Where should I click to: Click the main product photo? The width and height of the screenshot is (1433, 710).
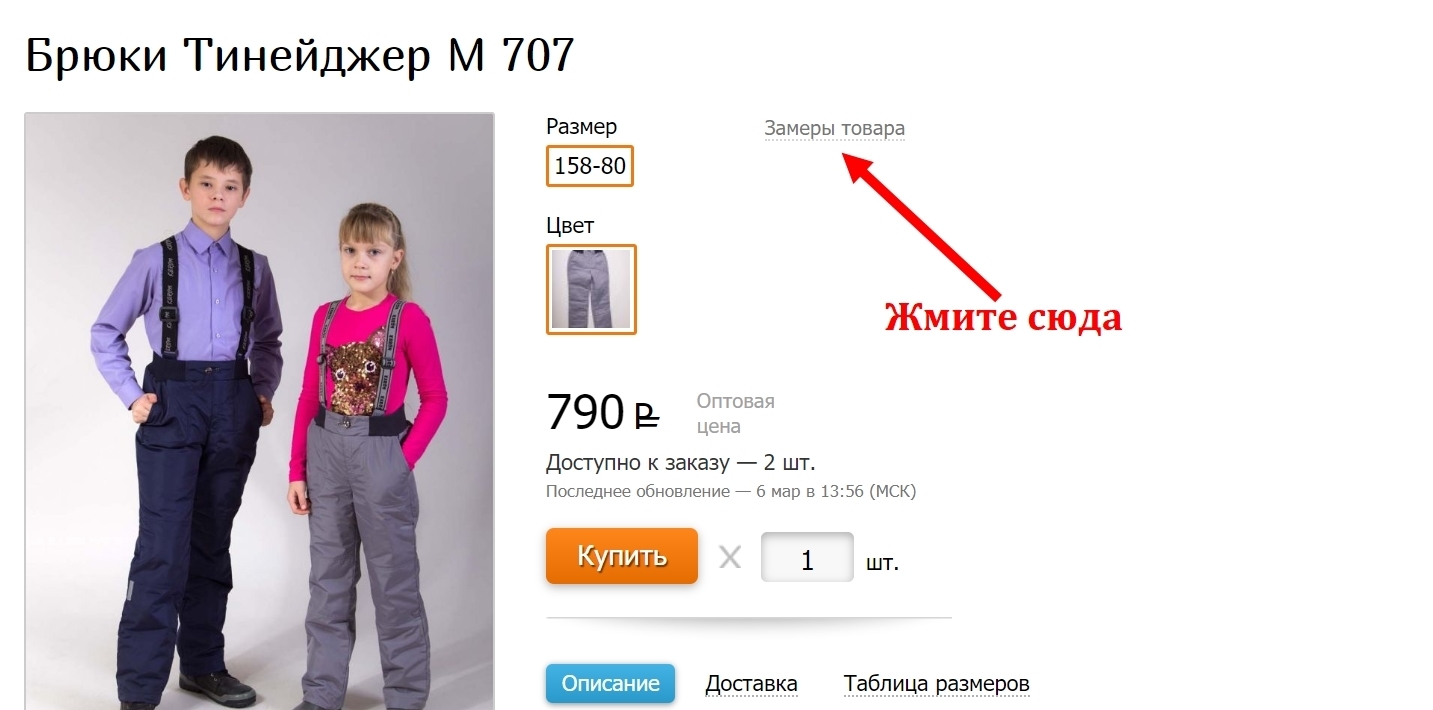click(260, 411)
